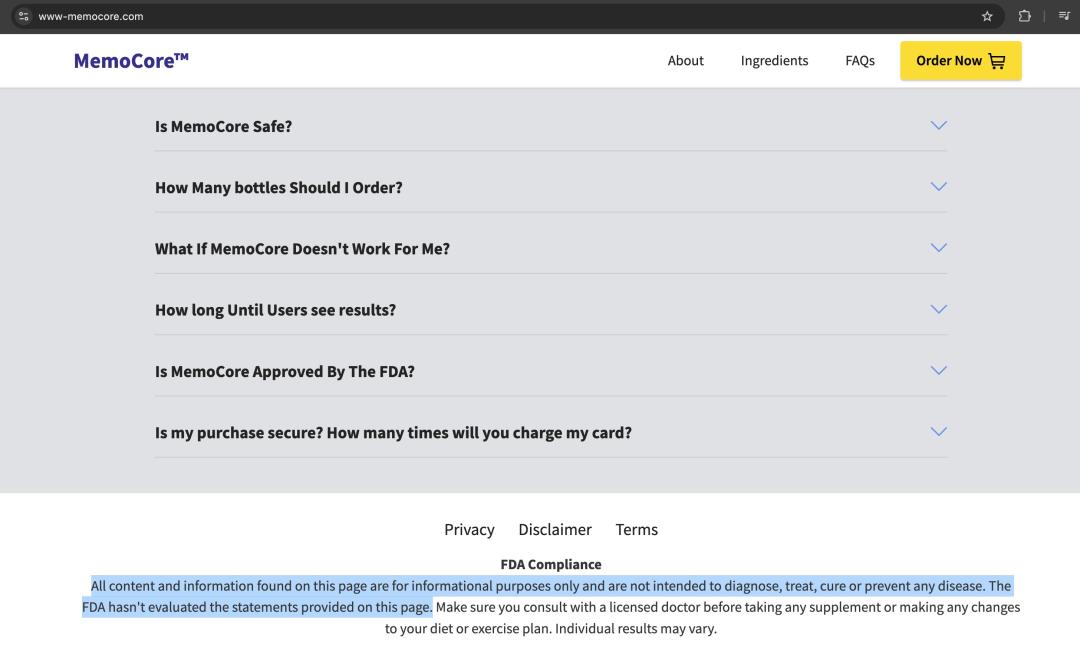Go to the Ingredients nav item
1080x660 pixels.
click(x=774, y=61)
